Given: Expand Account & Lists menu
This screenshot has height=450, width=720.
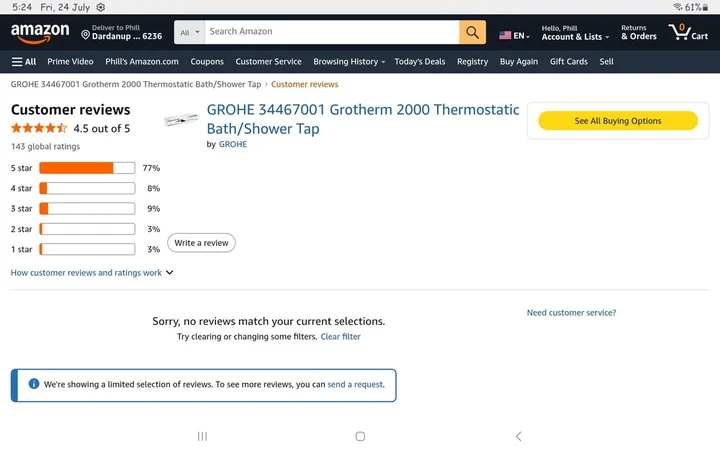Looking at the screenshot, I should pos(575,33).
